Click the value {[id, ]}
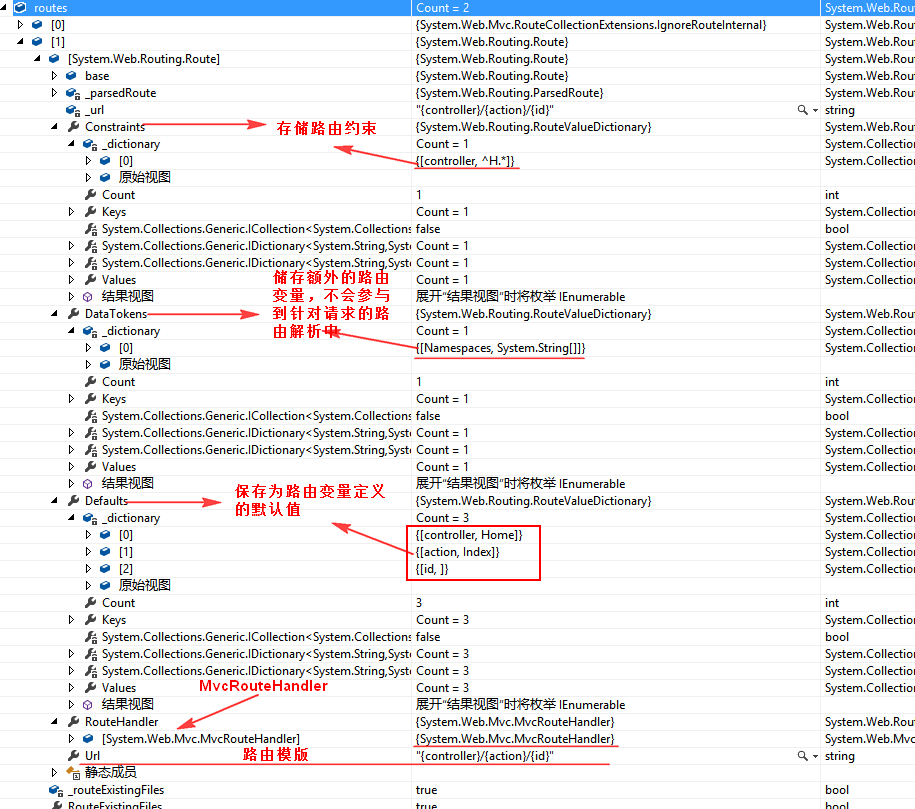Viewport: 915px width, 809px height. coord(432,569)
